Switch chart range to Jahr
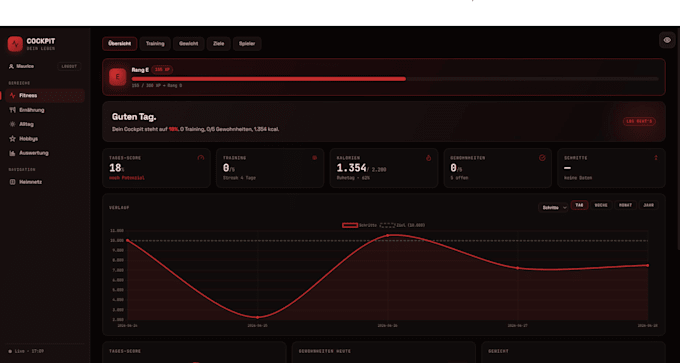Image resolution: width=680 pixels, height=363 pixels. click(x=649, y=205)
